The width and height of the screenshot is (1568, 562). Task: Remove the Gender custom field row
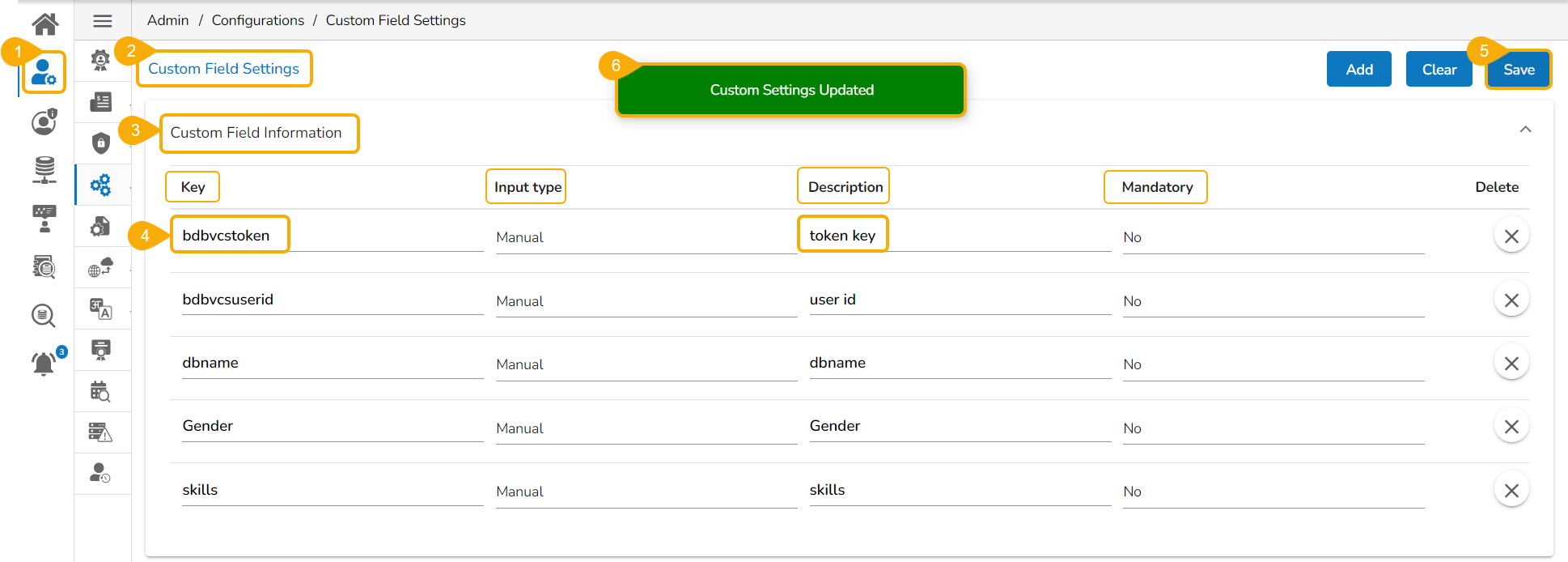(1511, 427)
